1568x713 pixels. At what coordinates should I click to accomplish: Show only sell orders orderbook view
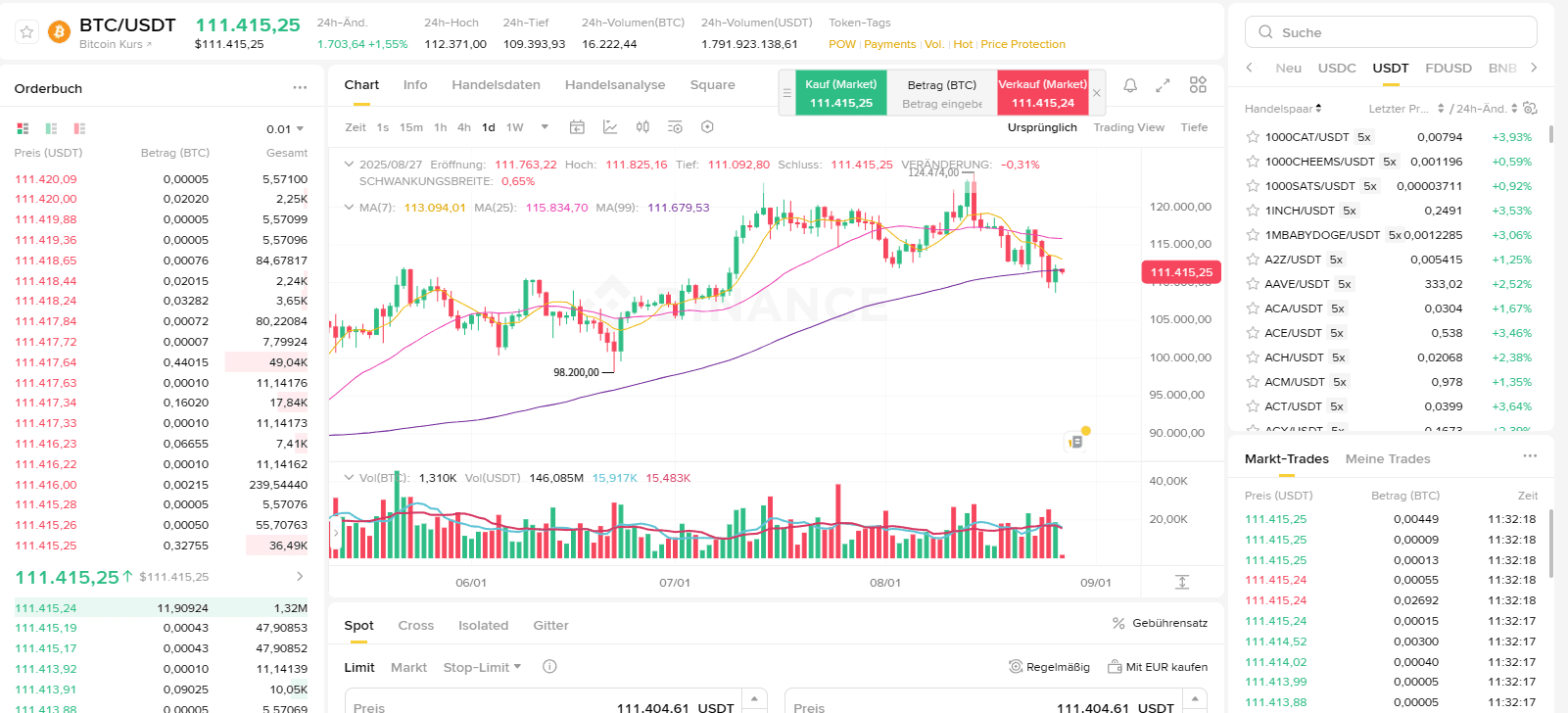coord(79,128)
